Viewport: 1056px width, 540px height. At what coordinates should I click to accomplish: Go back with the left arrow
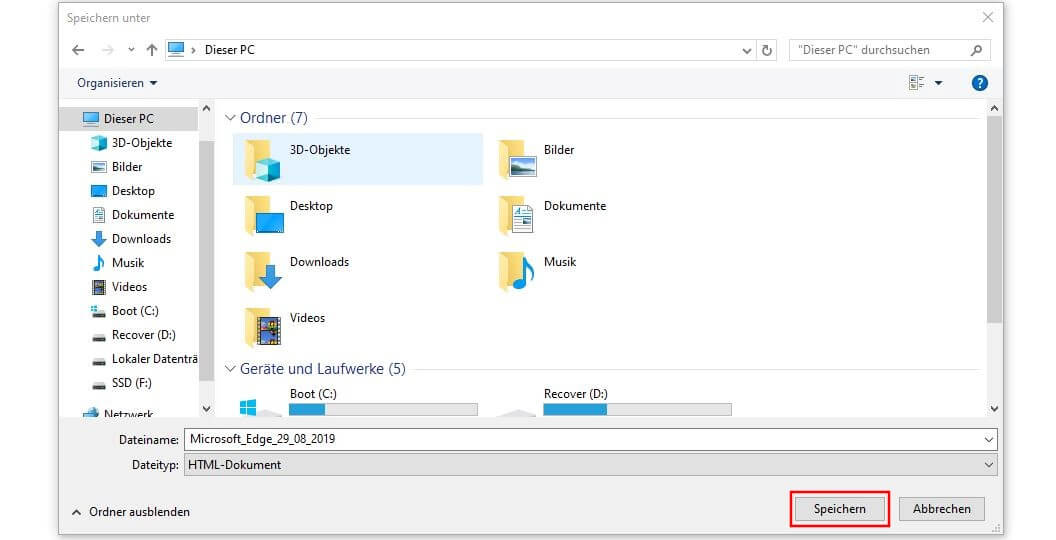pyautogui.click(x=78, y=50)
